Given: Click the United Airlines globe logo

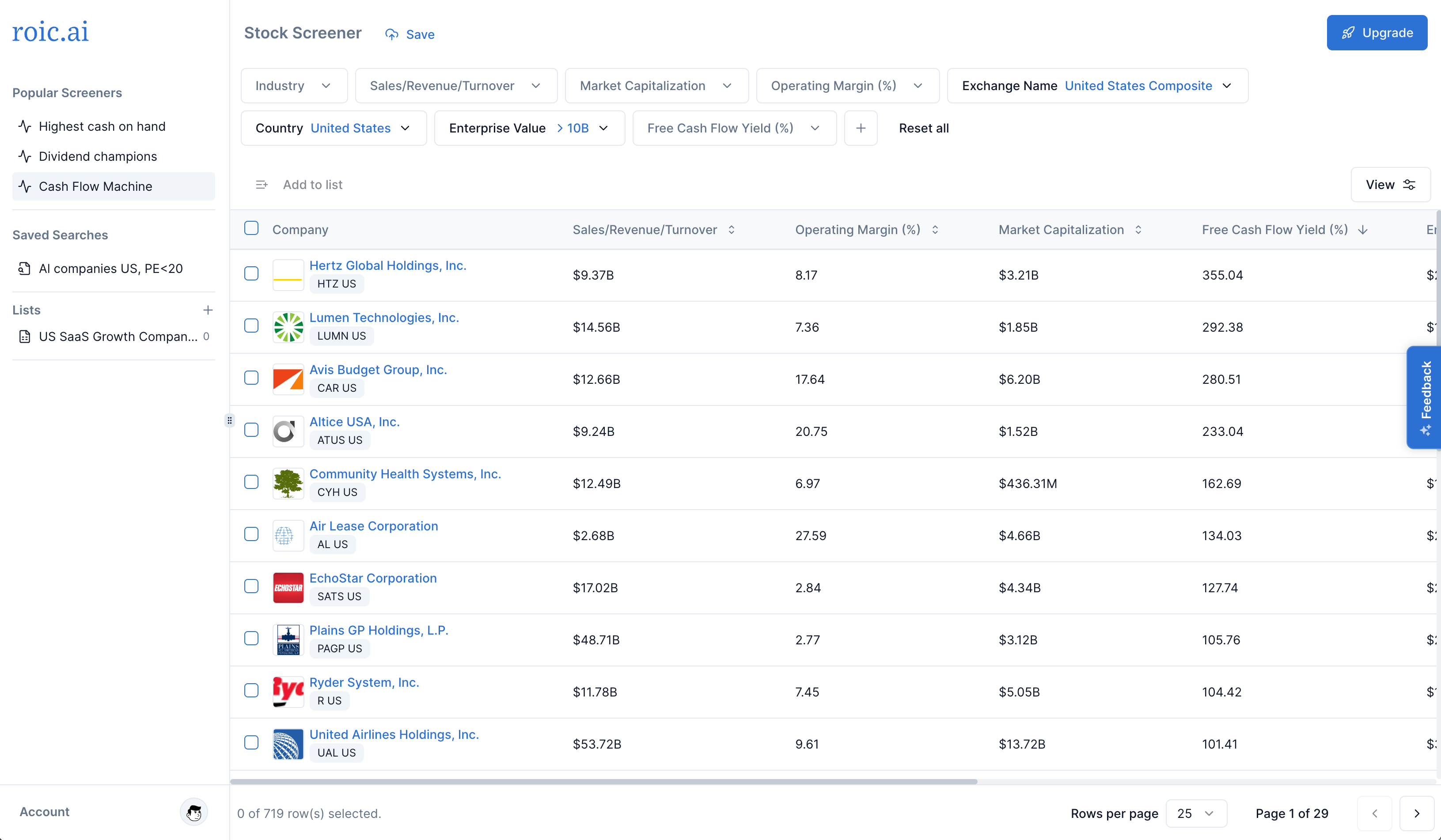Looking at the screenshot, I should pos(288,744).
